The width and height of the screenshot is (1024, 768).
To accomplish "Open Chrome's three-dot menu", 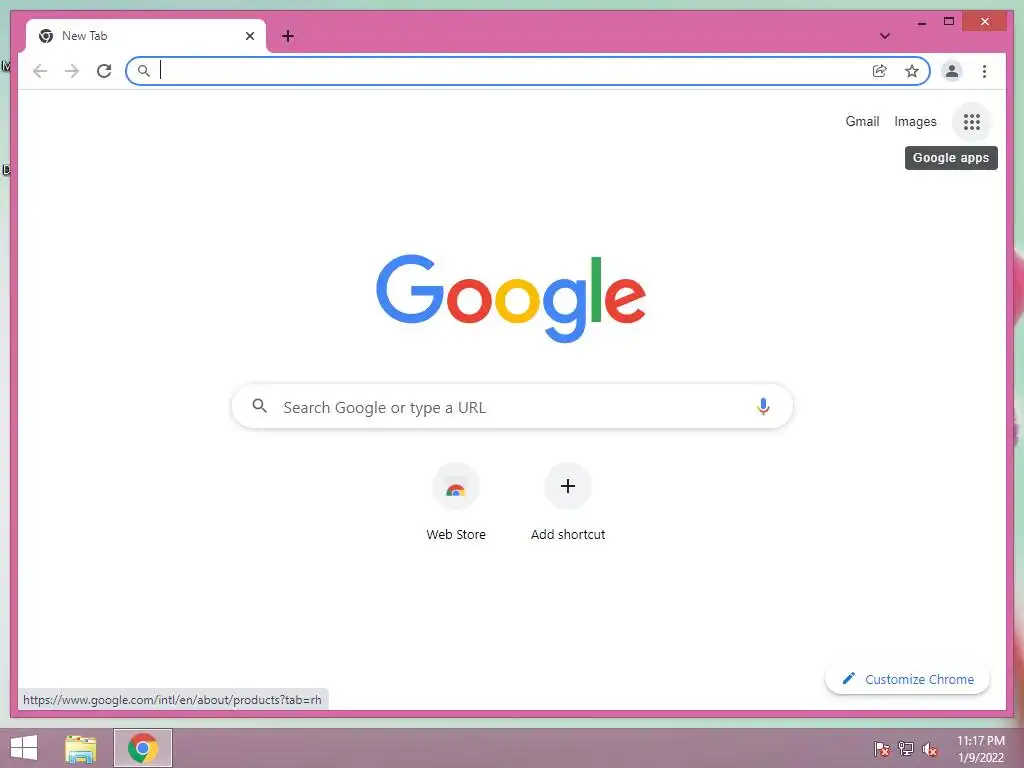I will point(984,71).
